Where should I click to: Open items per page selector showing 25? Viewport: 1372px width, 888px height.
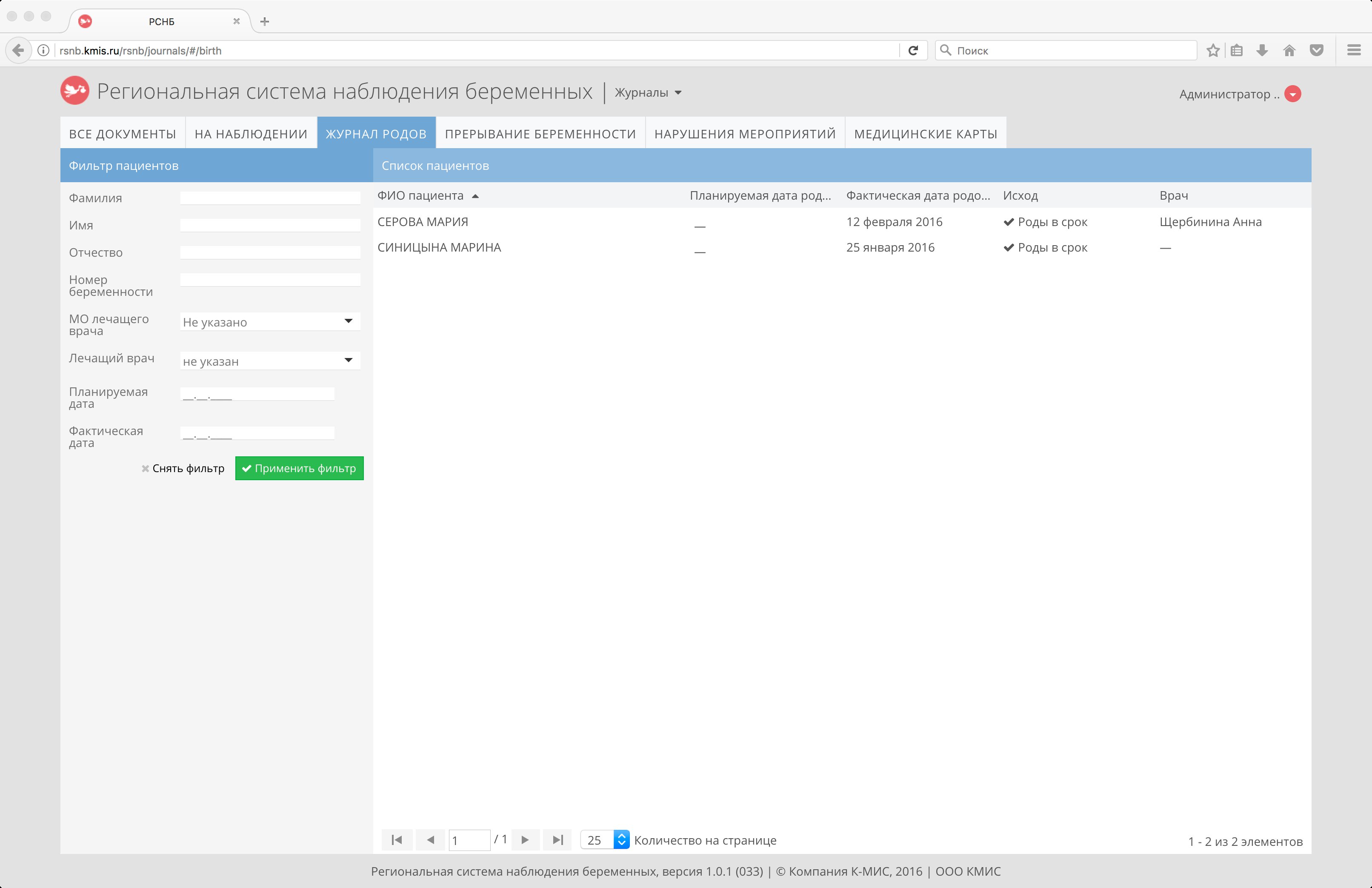pos(605,839)
